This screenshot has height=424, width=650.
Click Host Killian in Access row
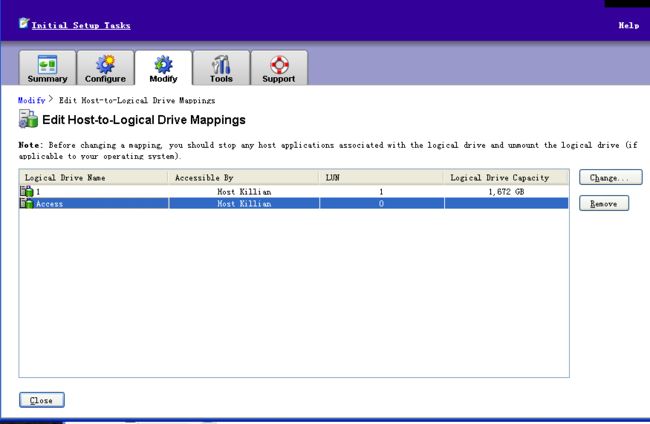[244, 204]
